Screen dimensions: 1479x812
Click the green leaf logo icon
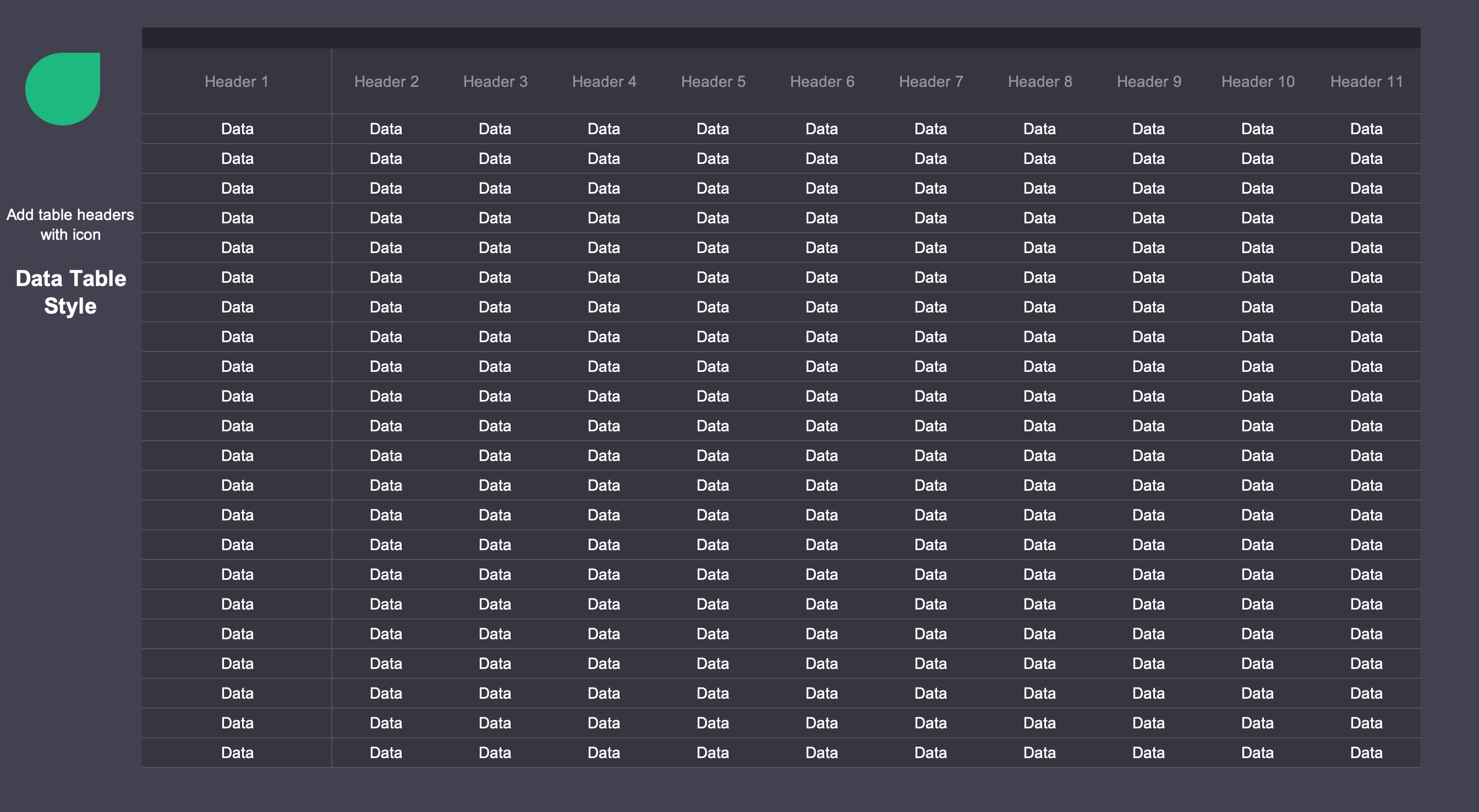[63, 89]
